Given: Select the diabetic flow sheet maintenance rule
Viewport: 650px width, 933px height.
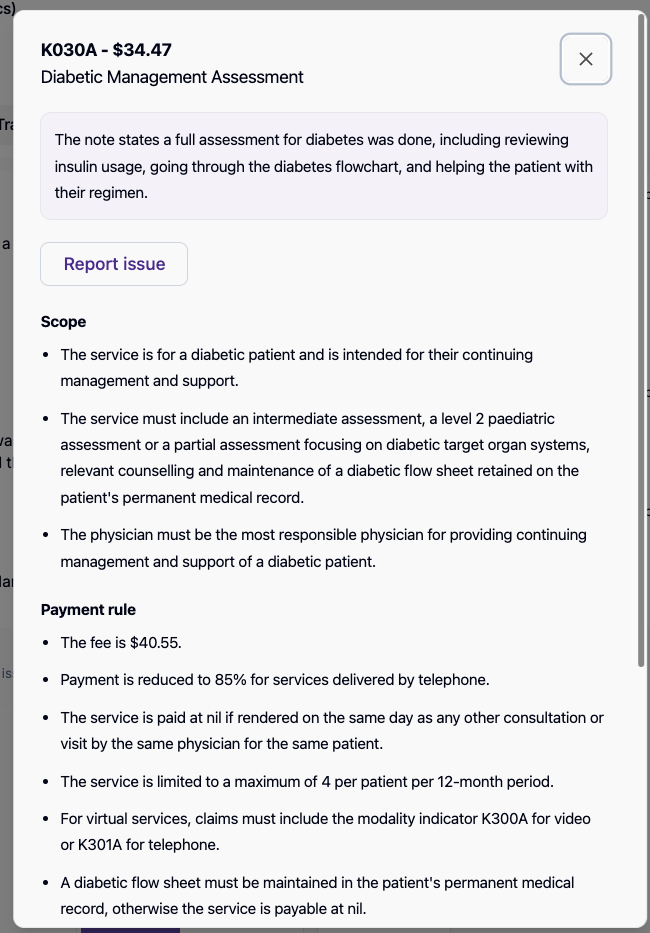Looking at the screenshot, I should tap(317, 895).
